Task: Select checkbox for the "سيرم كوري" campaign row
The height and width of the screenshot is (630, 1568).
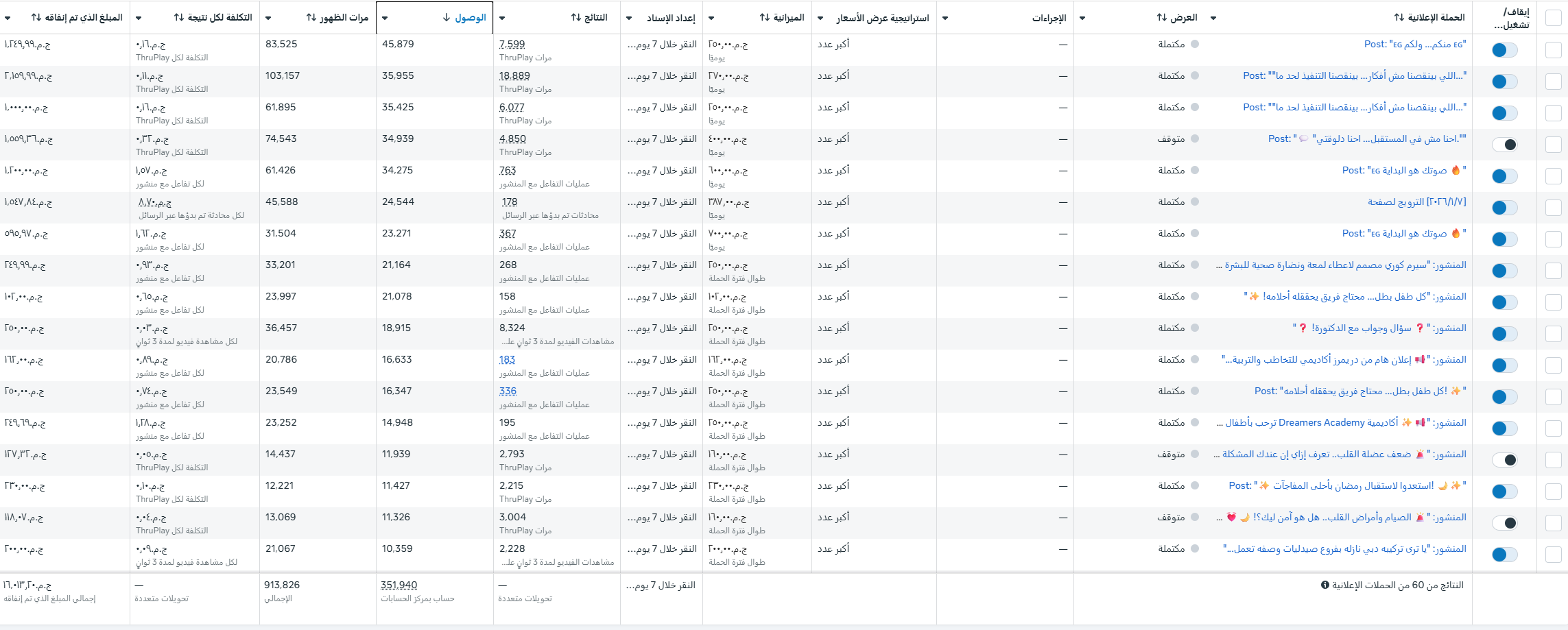Action: coord(1554,271)
